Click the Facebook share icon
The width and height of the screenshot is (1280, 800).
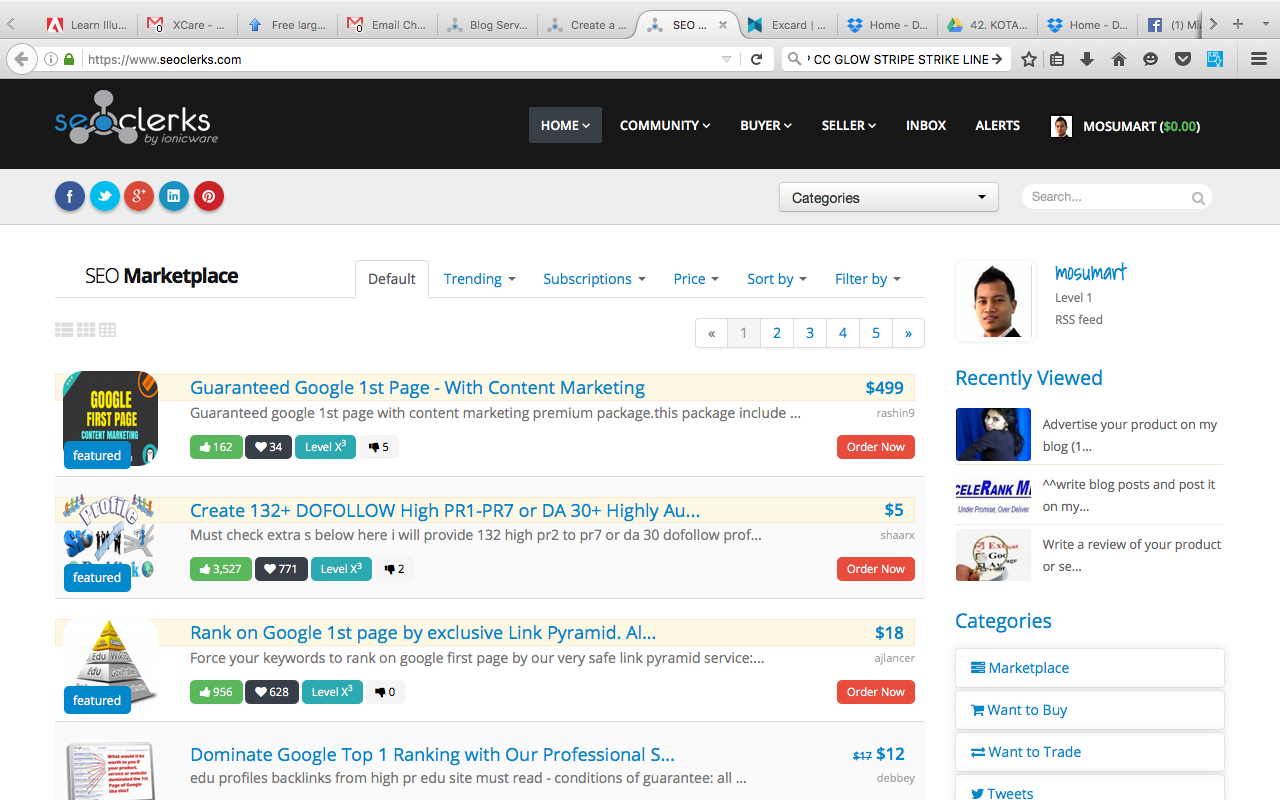click(69, 197)
